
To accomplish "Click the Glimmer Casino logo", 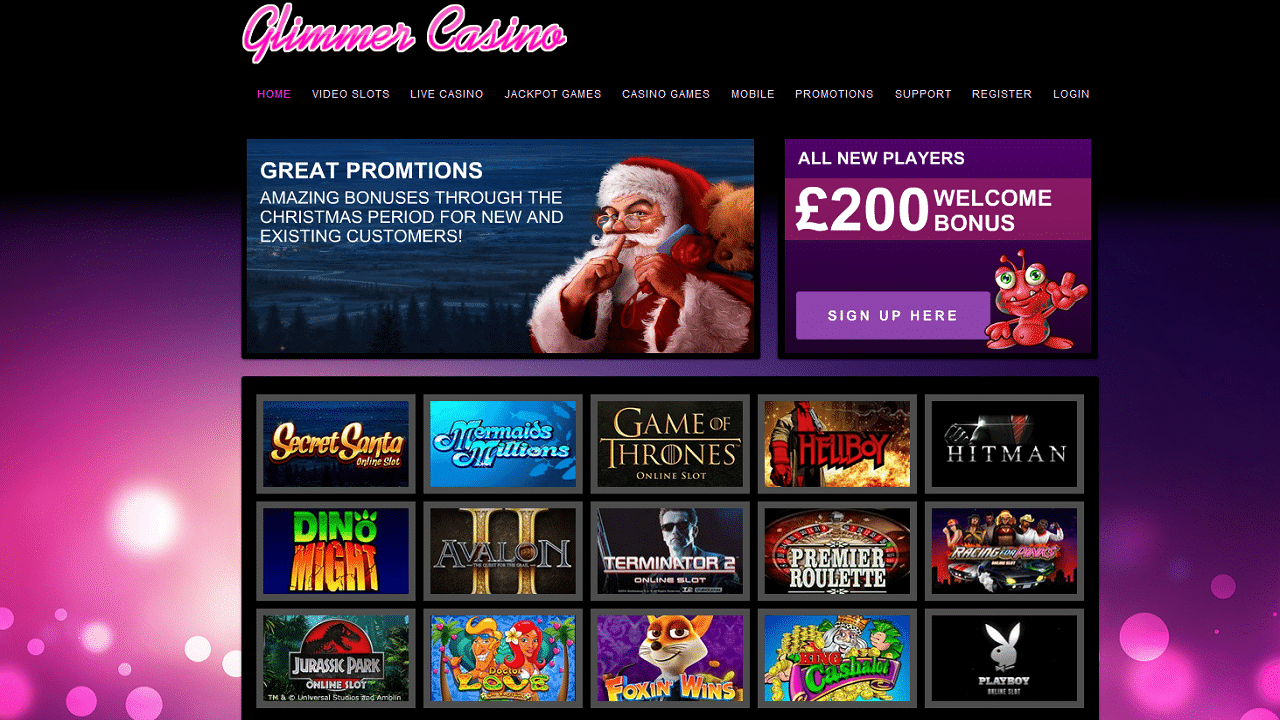I will pos(404,32).
